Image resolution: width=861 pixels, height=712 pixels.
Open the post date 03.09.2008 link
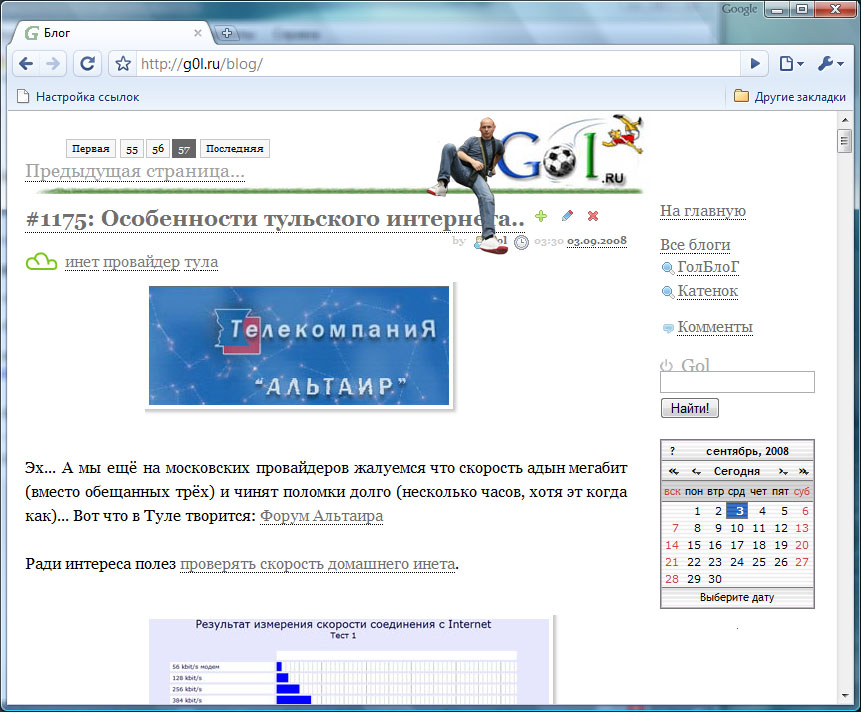597,240
